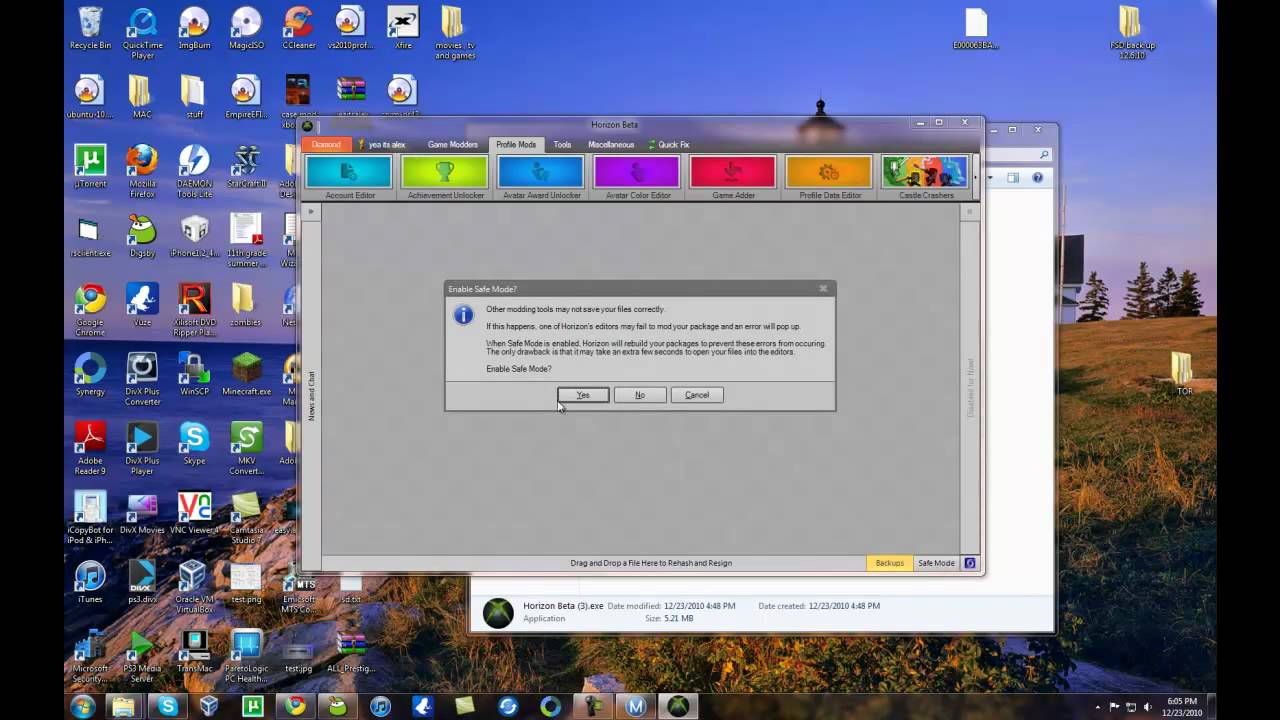Open Backups in Horizon status bar
Screen dimensions: 1280x720
point(889,563)
